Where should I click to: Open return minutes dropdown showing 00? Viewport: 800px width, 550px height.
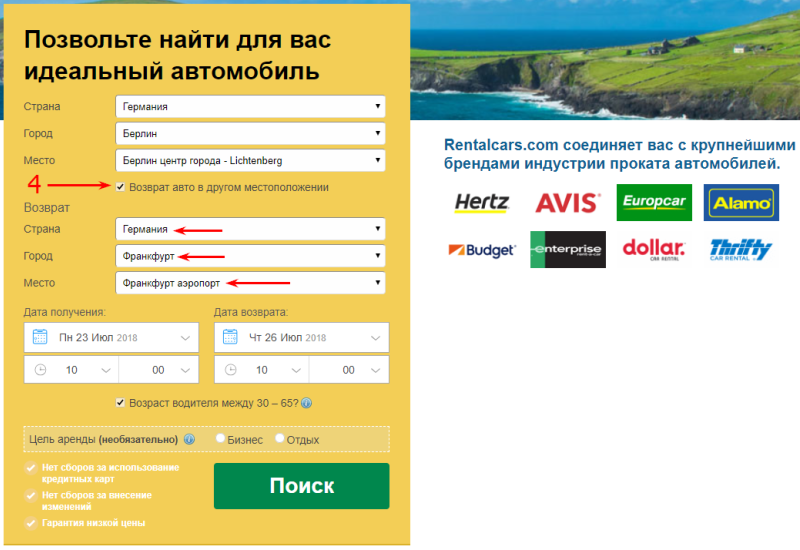point(349,370)
